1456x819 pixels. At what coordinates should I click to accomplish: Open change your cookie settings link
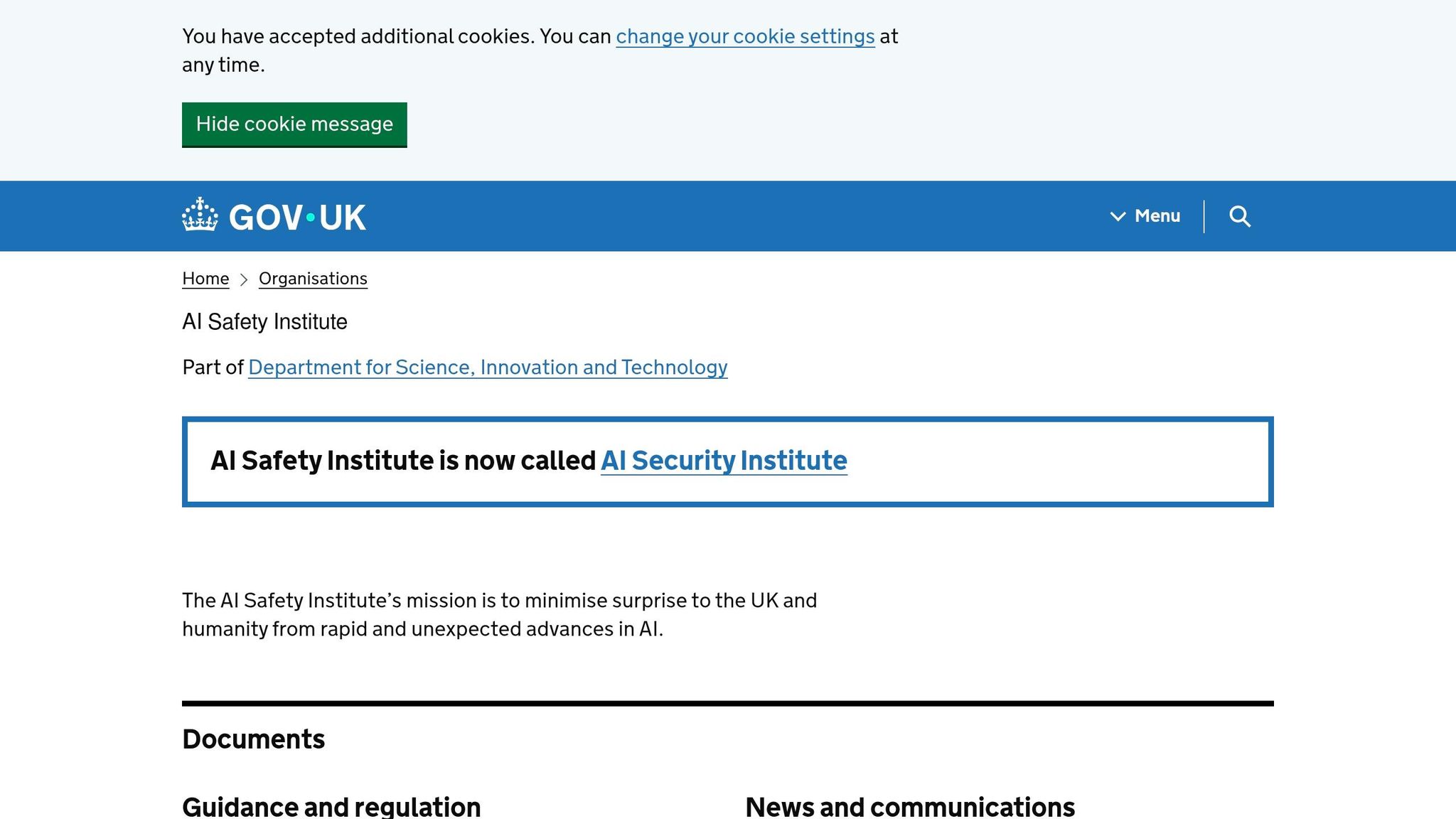(744, 36)
